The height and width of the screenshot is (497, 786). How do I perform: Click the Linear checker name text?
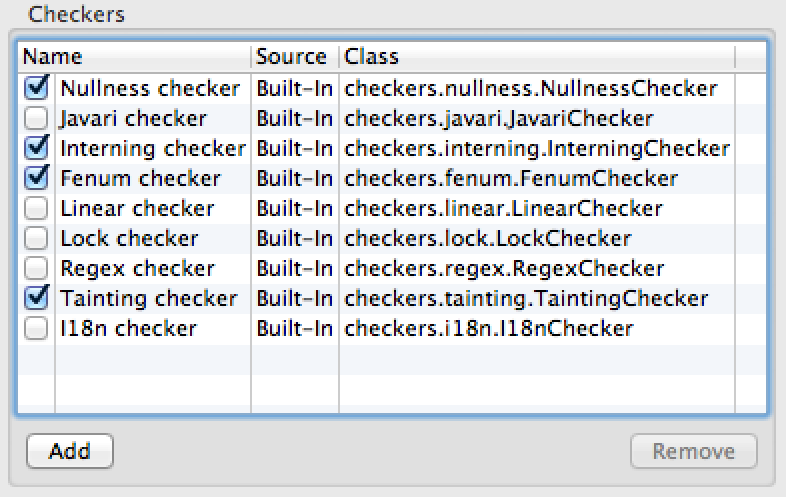137,209
